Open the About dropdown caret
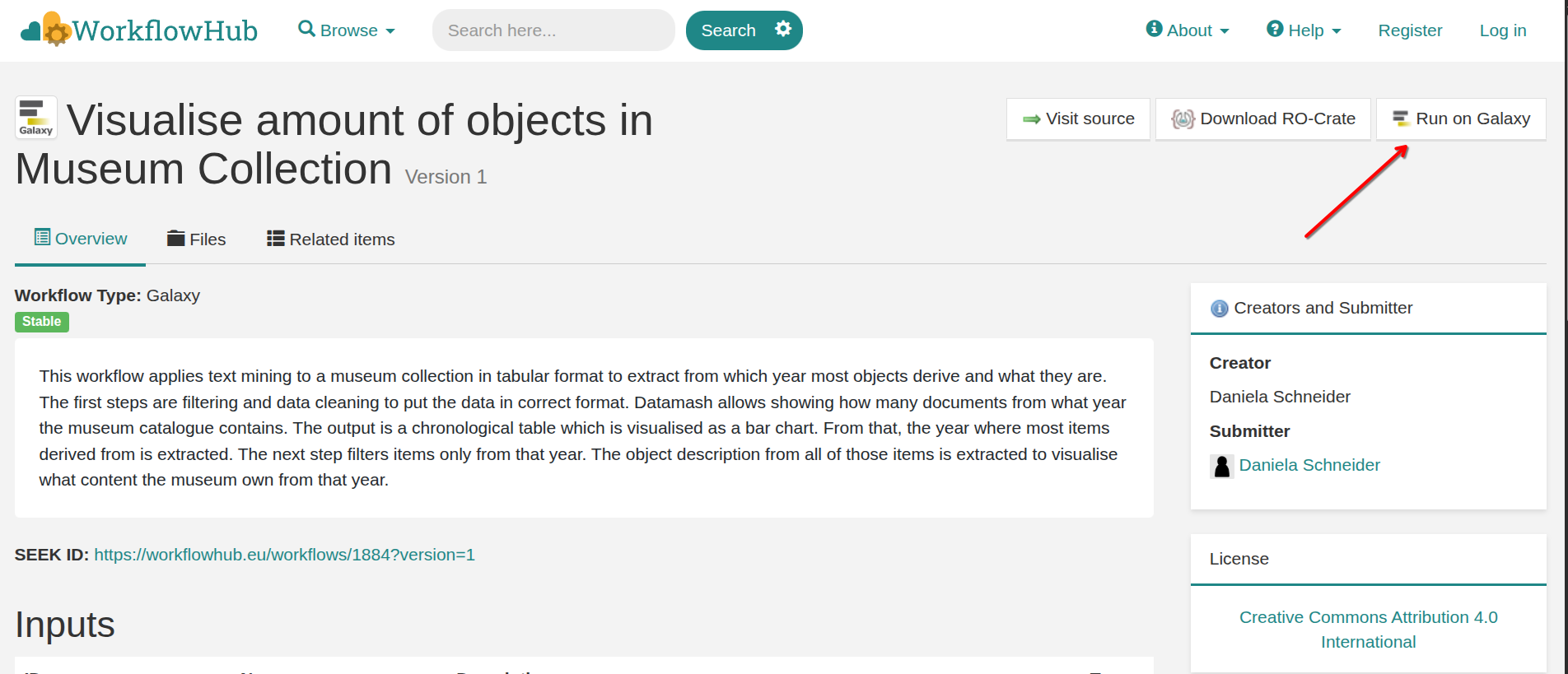1568x674 pixels. (1225, 31)
